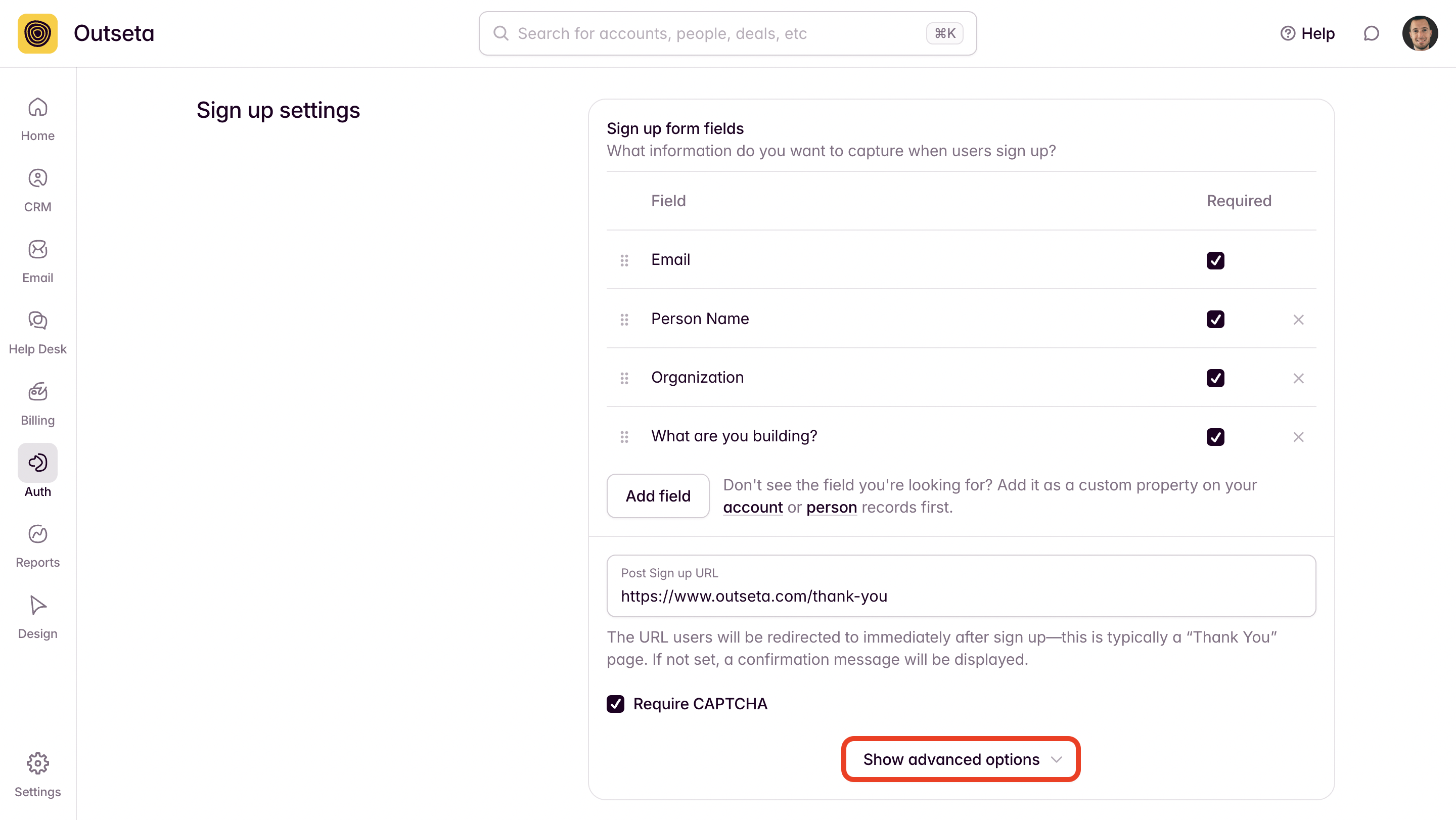The width and height of the screenshot is (1456, 820).
Task: Uncheck Required for Person Name
Action: coord(1215,320)
